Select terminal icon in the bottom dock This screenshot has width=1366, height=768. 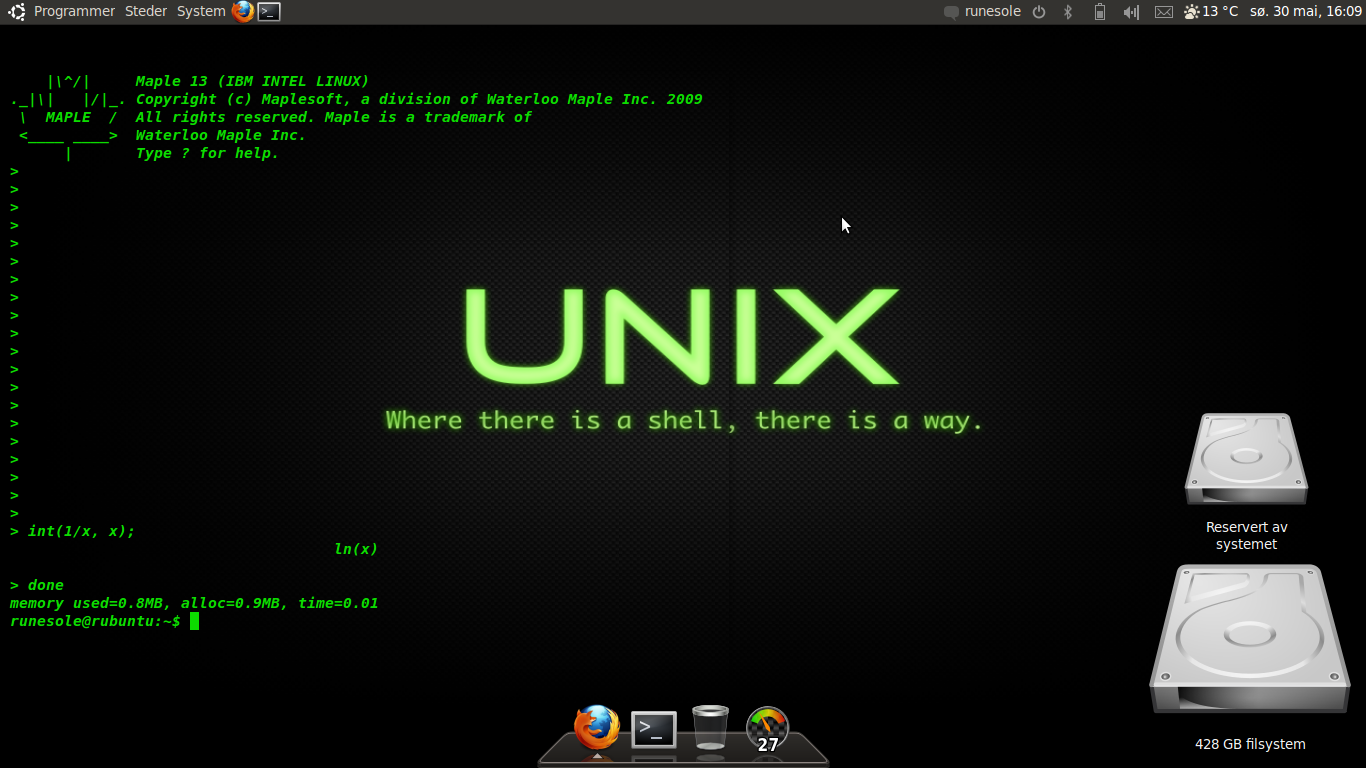coord(654,729)
